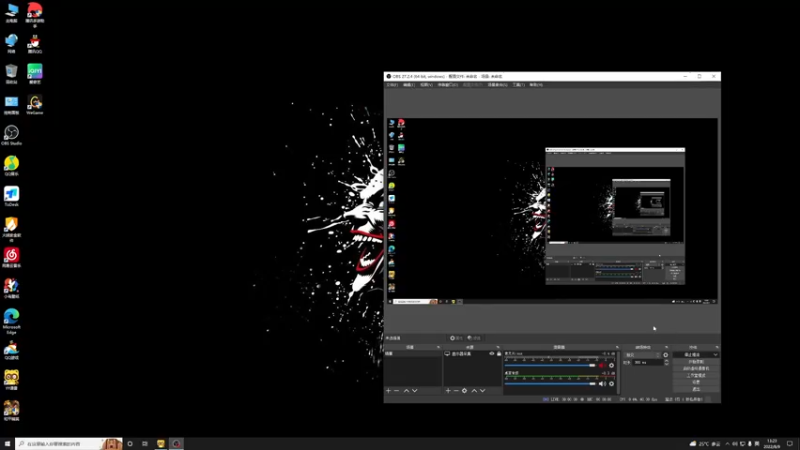Screen dimensions: 800x450
Task: Open the Windows Start menu
Action: (x=7, y=444)
